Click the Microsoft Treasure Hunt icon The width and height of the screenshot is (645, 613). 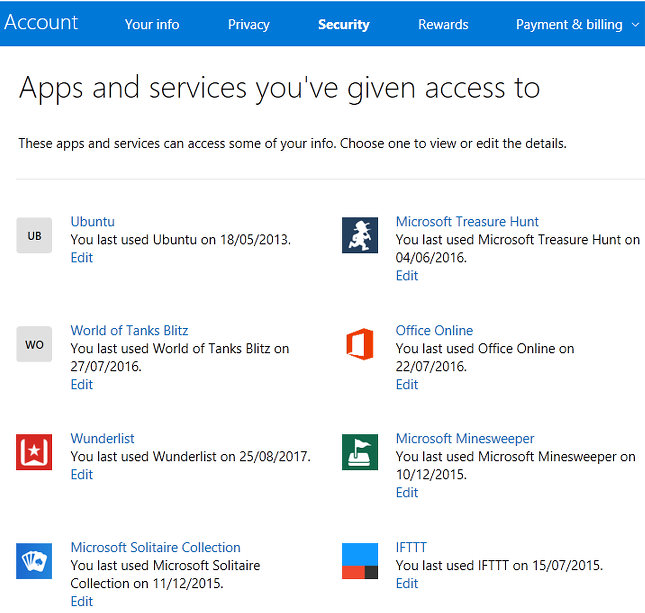pos(360,235)
